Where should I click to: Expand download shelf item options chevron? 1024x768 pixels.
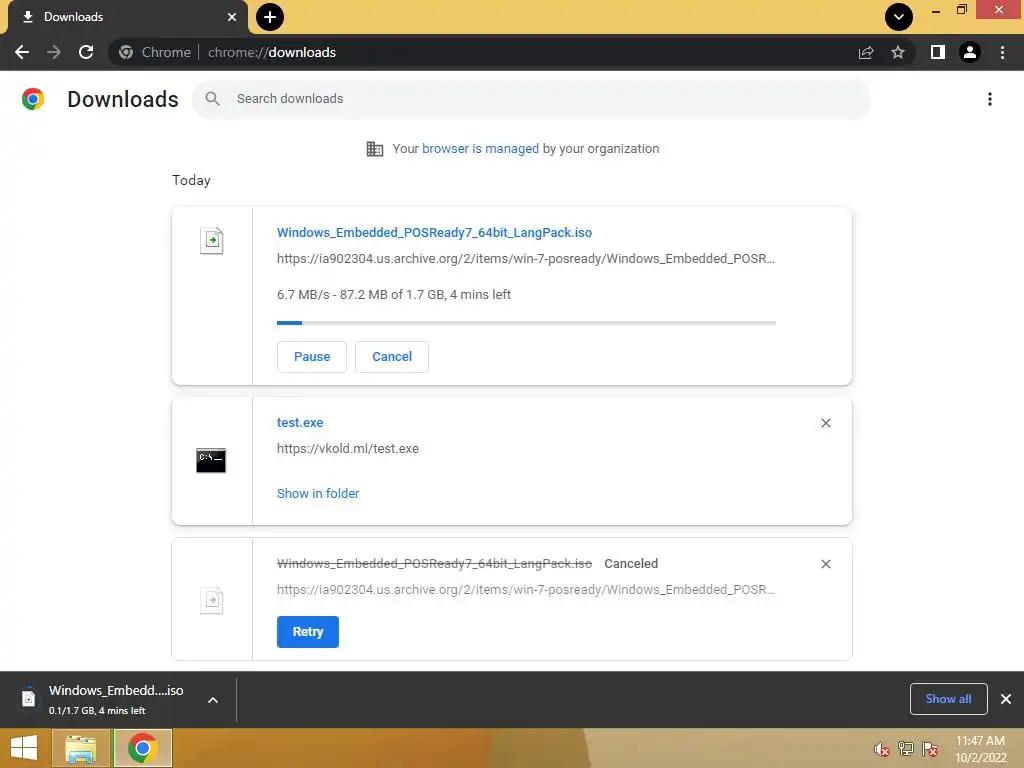tap(213, 700)
